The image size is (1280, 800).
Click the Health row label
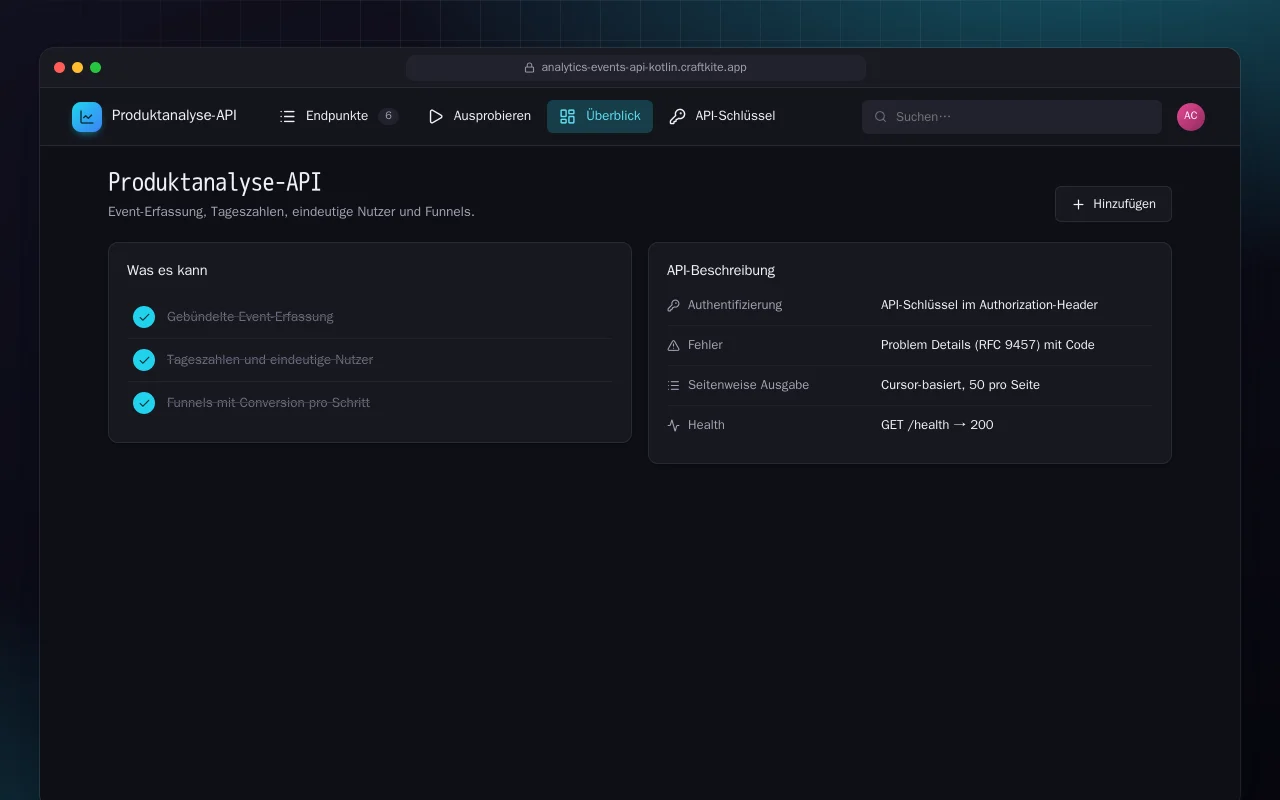point(706,425)
